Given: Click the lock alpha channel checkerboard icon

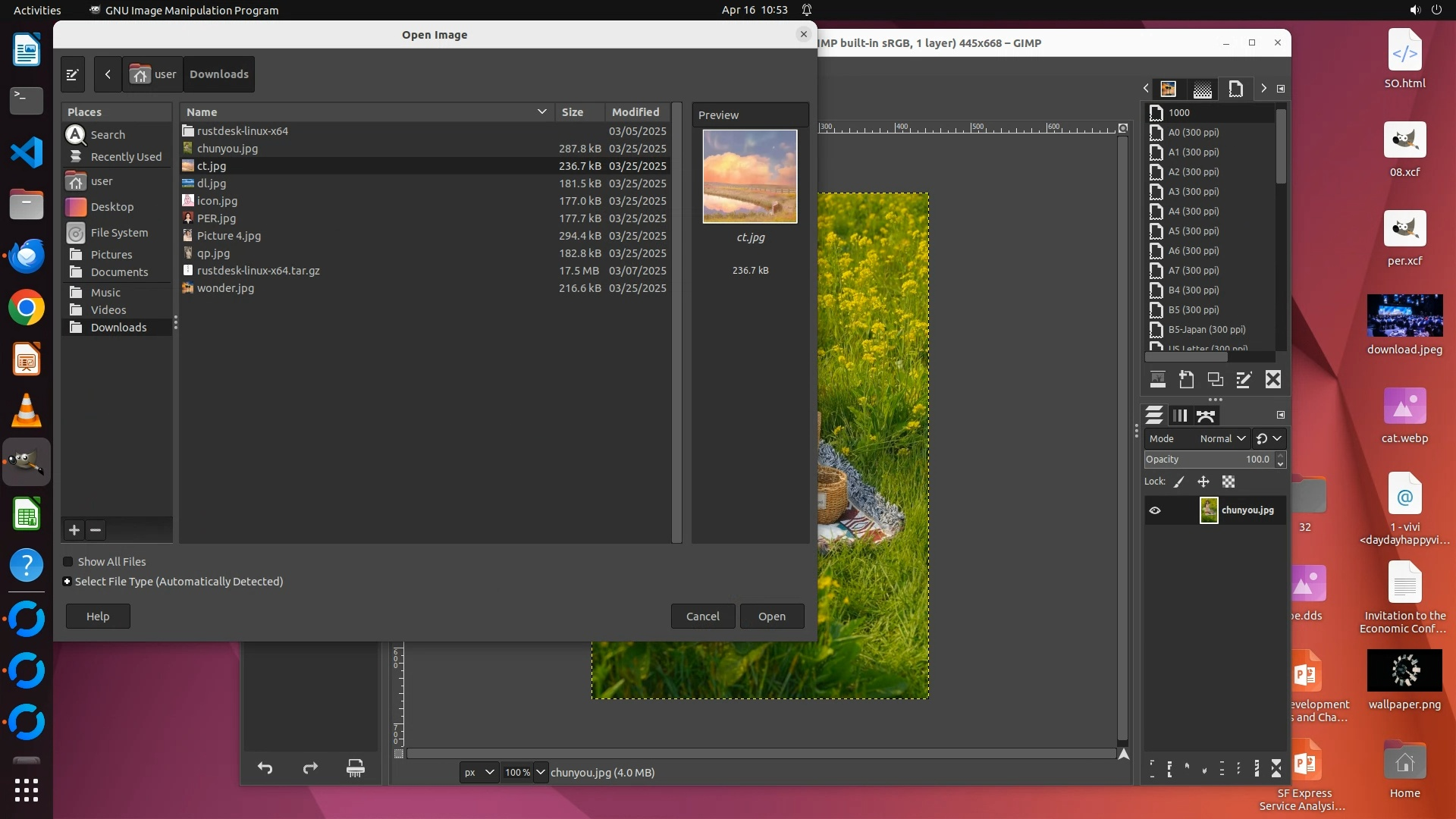Looking at the screenshot, I should 1228,482.
